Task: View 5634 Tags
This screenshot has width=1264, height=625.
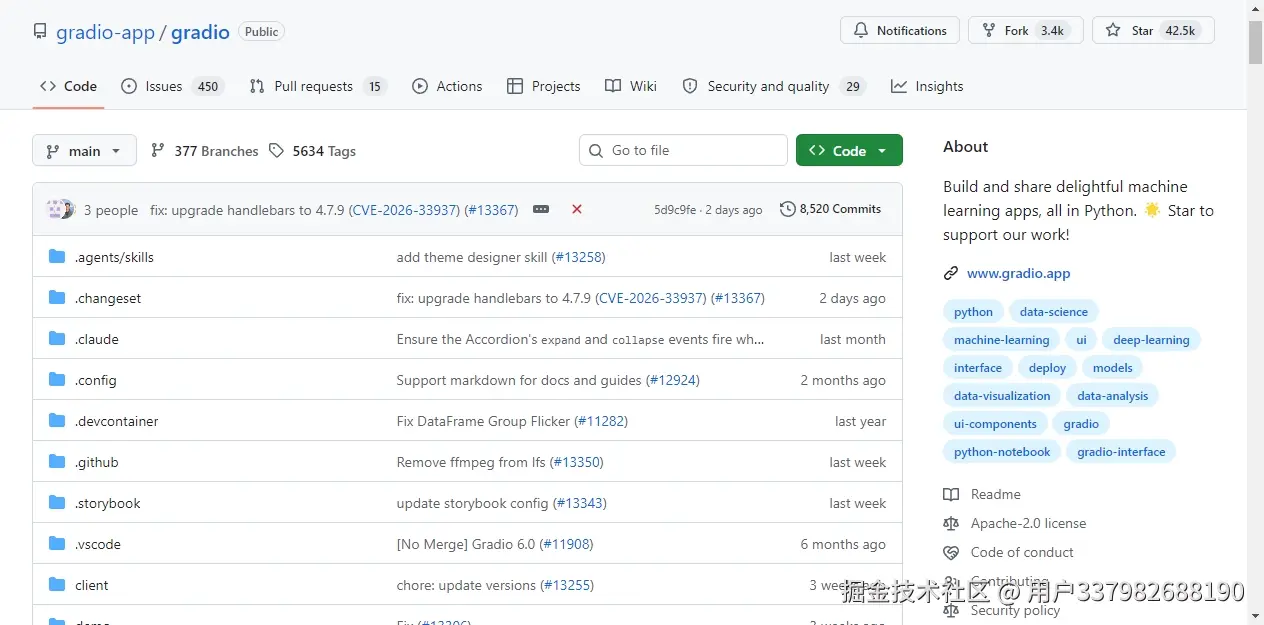Action: click(312, 151)
